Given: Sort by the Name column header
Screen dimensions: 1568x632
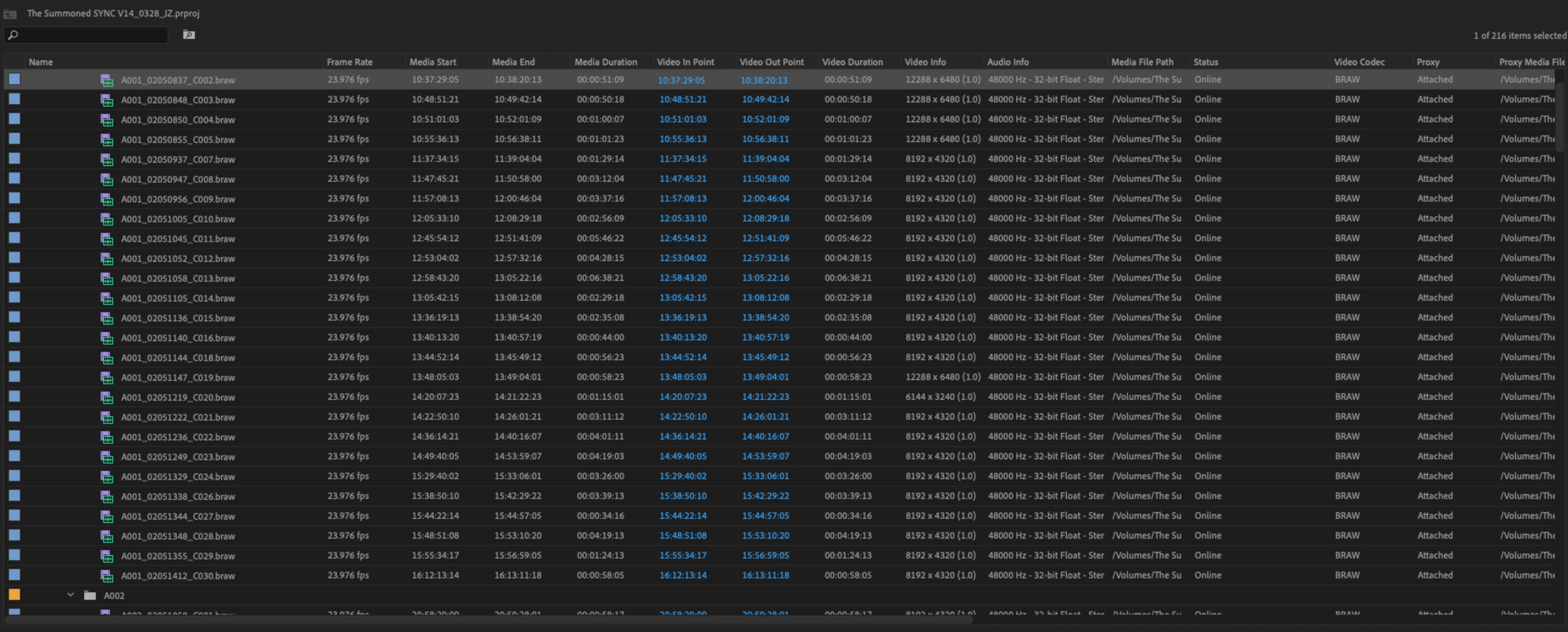Looking at the screenshot, I should 41,62.
